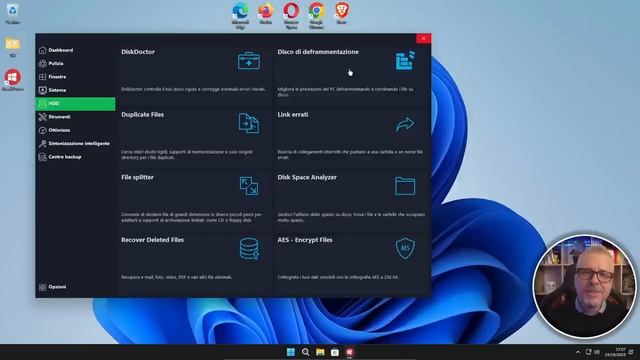
Task: Click the Opzioni gear icon
Action: (x=42, y=287)
